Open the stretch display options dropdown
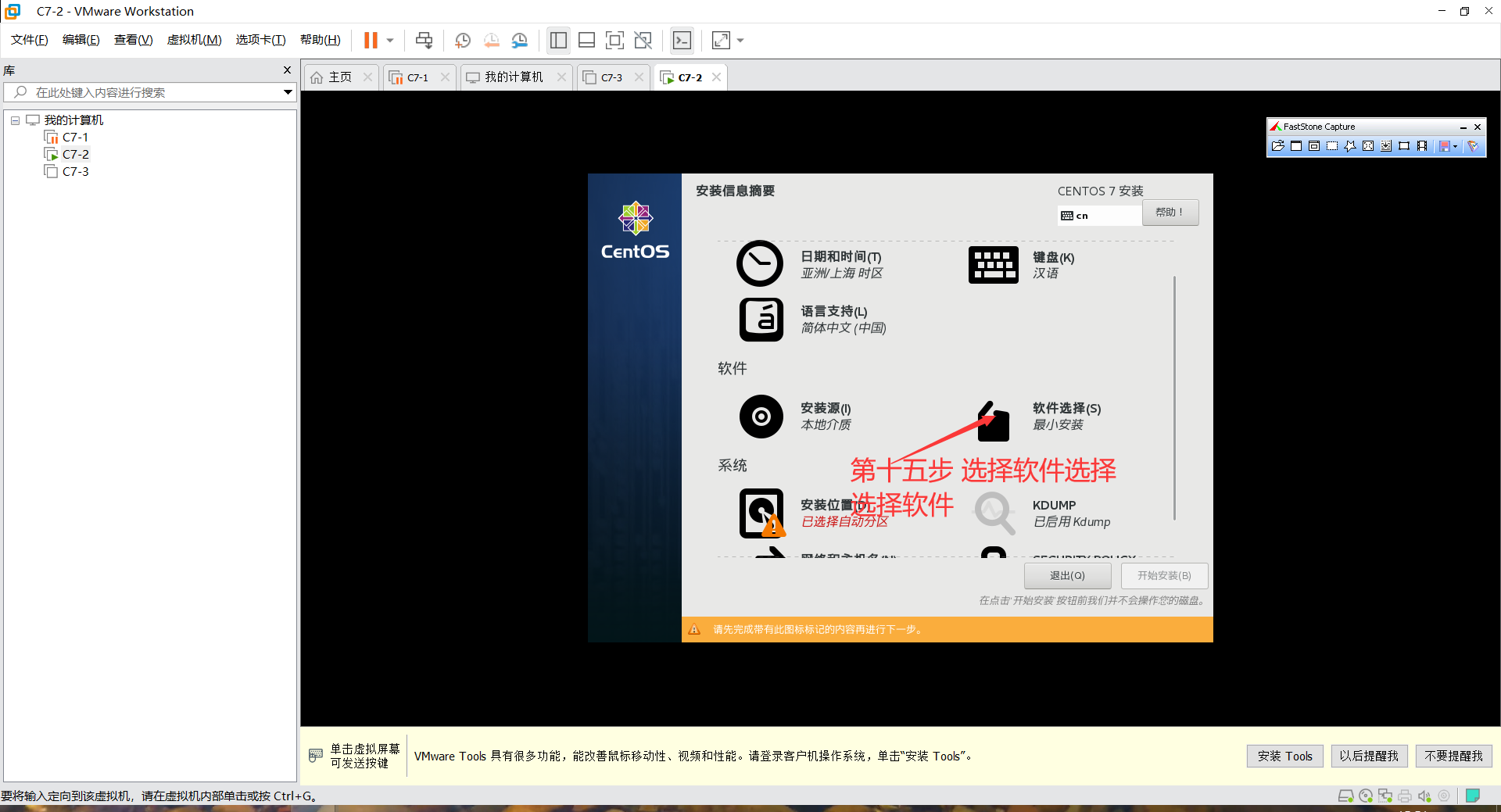 (740, 40)
